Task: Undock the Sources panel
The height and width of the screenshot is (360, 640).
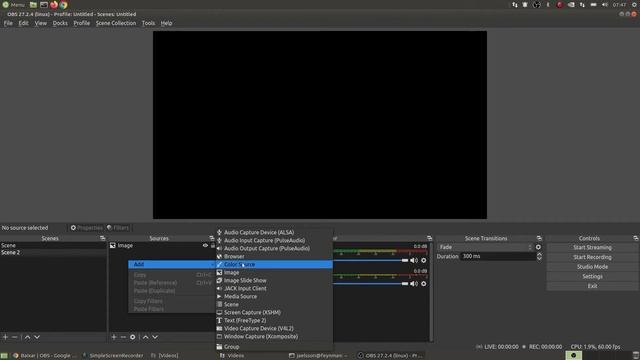Action: click(211, 238)
